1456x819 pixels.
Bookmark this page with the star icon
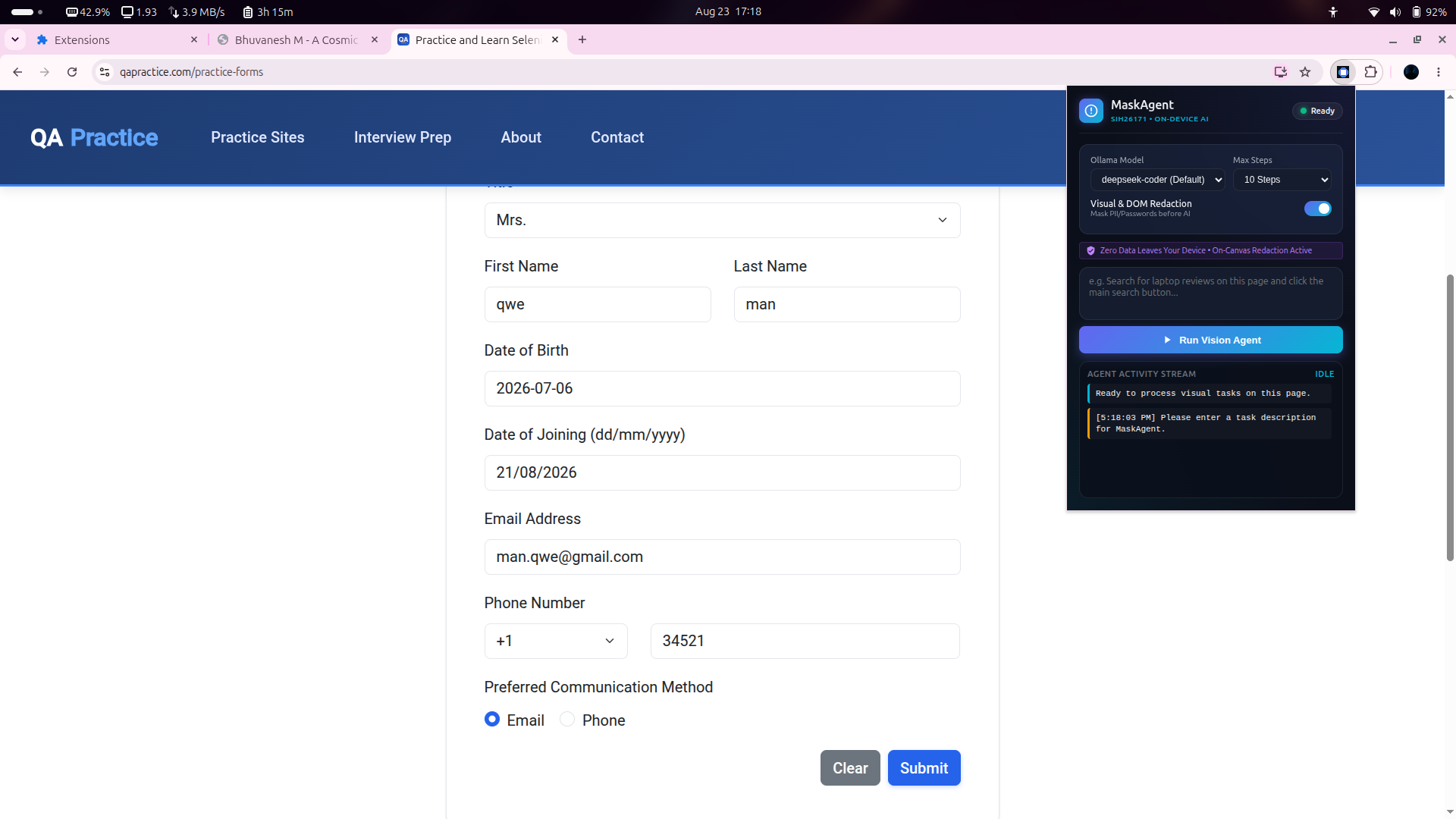[x=1305, y=72]
